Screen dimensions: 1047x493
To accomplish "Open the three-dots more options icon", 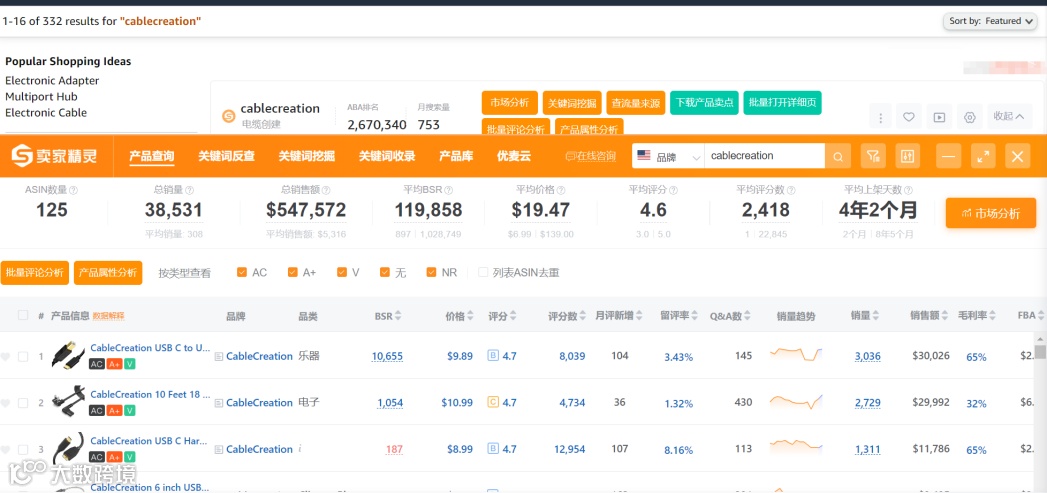I will click(x=881, y=118).
